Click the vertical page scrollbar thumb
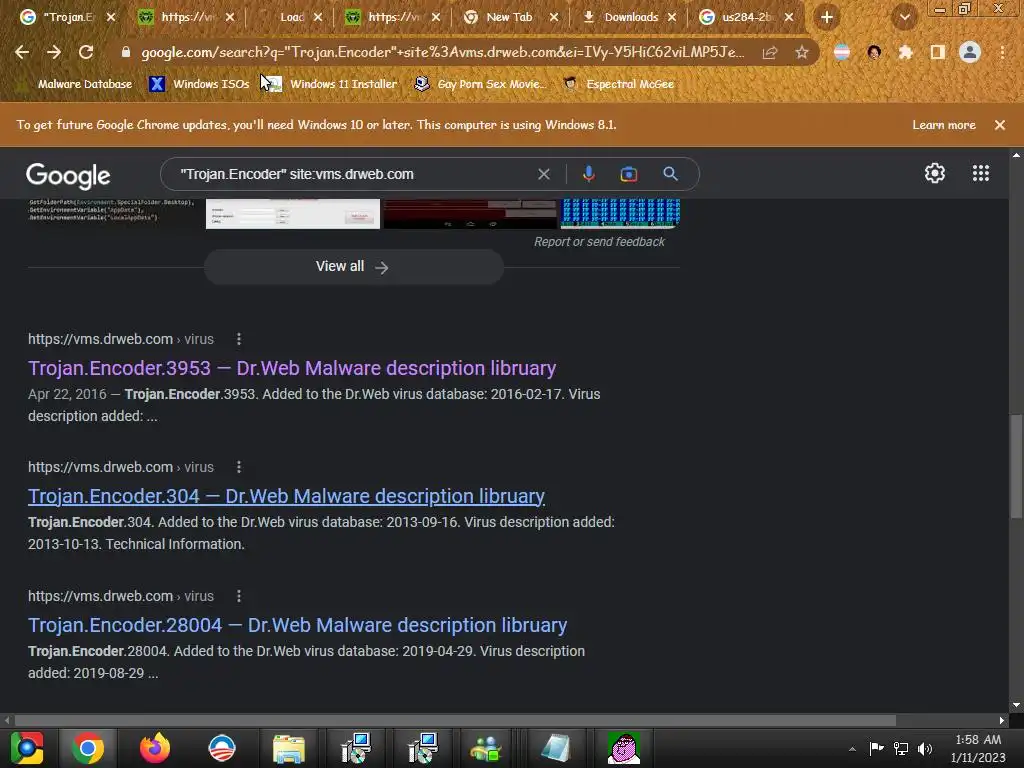The image size is (1024, 768). point(1016,466)
